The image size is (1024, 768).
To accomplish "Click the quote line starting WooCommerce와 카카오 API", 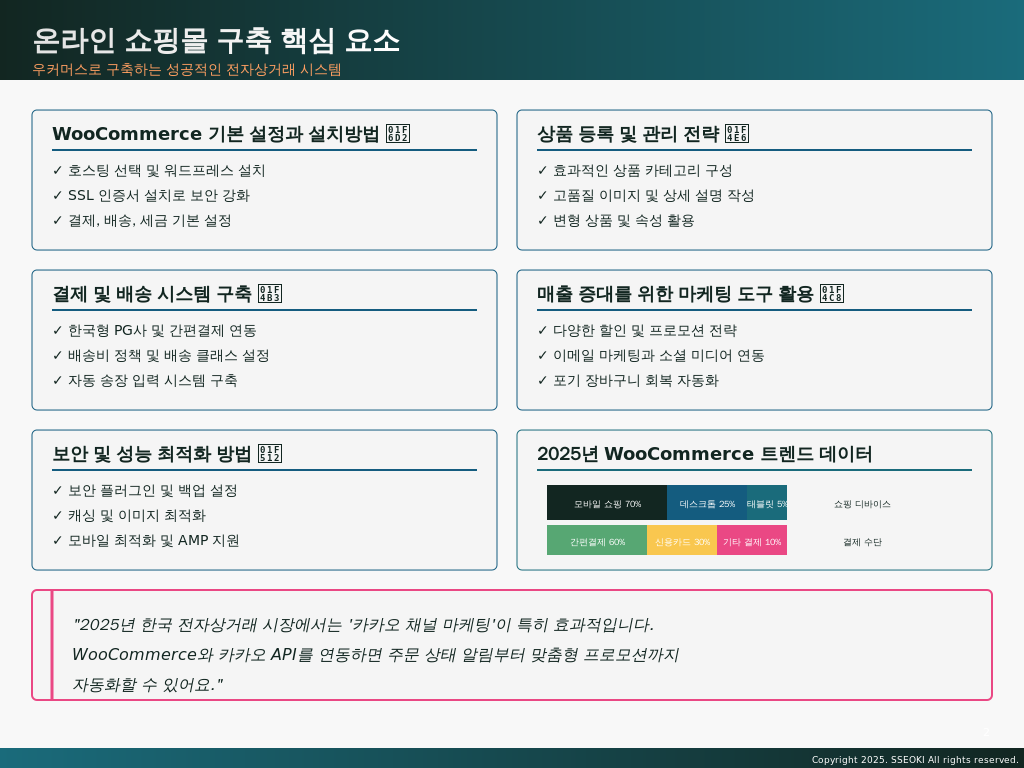I will point(376,654).
